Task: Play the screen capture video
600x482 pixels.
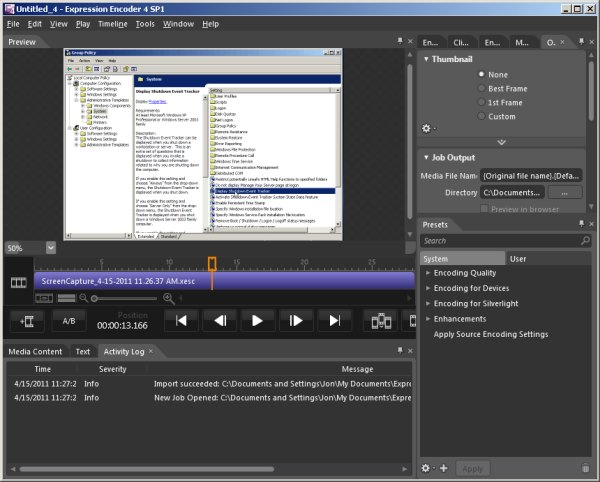Action: (x=258, y=321)
